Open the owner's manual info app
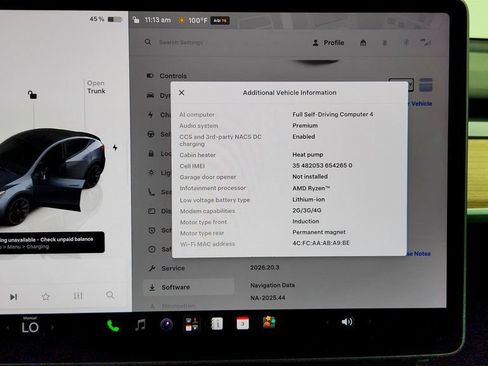The height and width of the screenshot is (366, 488). pyautogui.click(x=217, y=323)
